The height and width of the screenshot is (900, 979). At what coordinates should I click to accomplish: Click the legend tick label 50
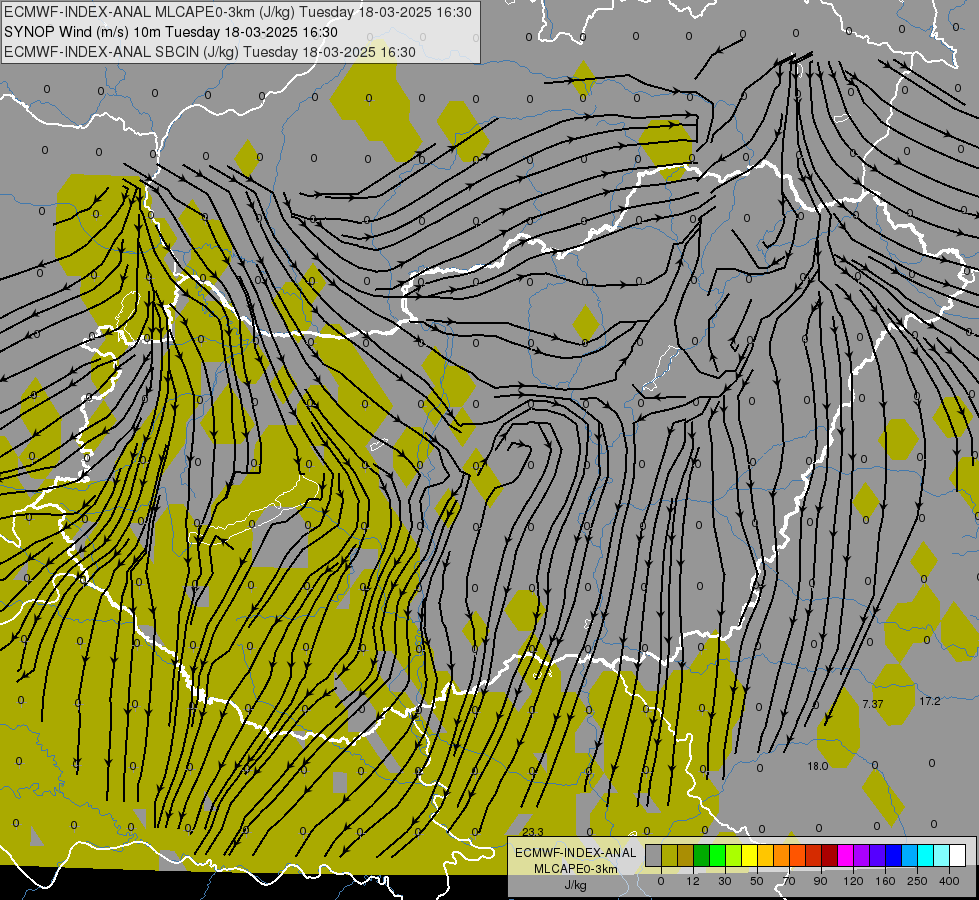tap(757, 881)
